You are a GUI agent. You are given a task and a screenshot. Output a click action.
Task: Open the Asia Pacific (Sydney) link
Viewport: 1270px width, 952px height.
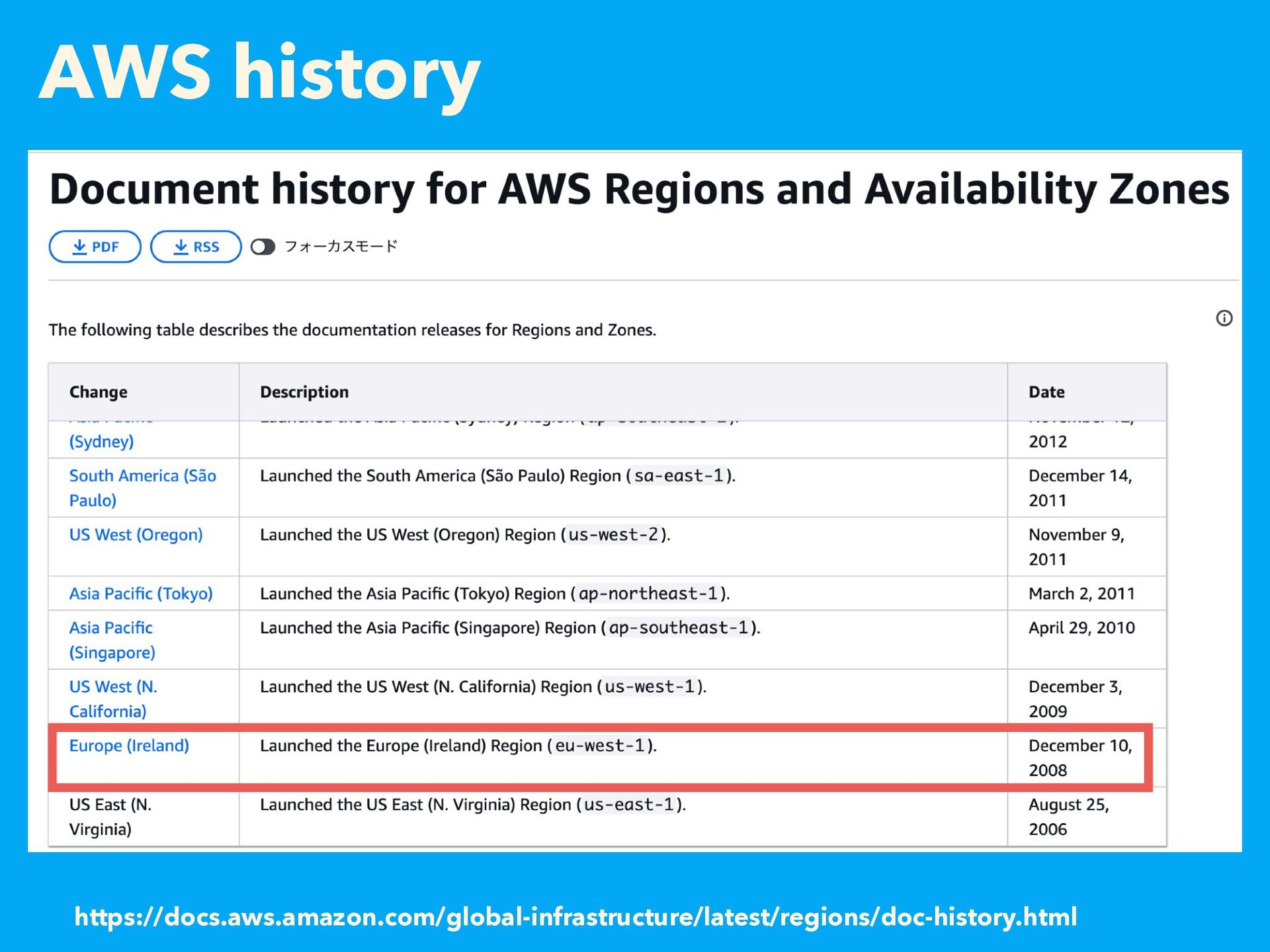point(101,441)
